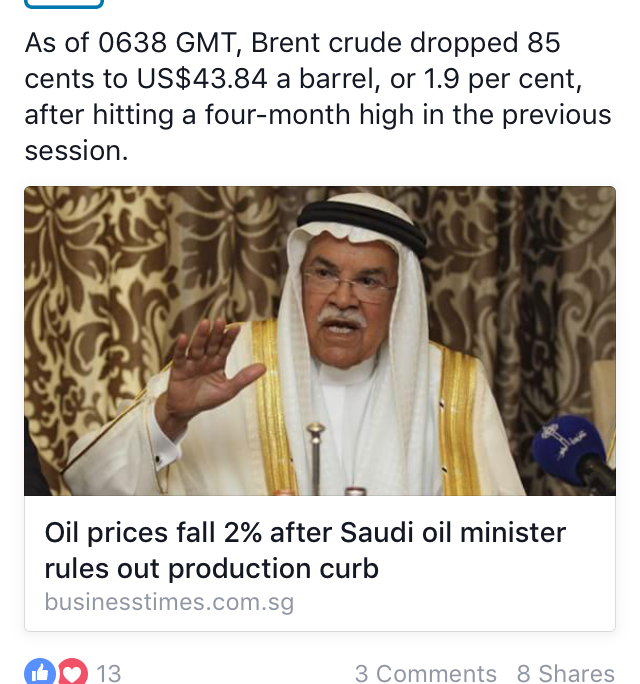Open the oil minister article photo
This screenshot has height=684, width=640.
320,340
